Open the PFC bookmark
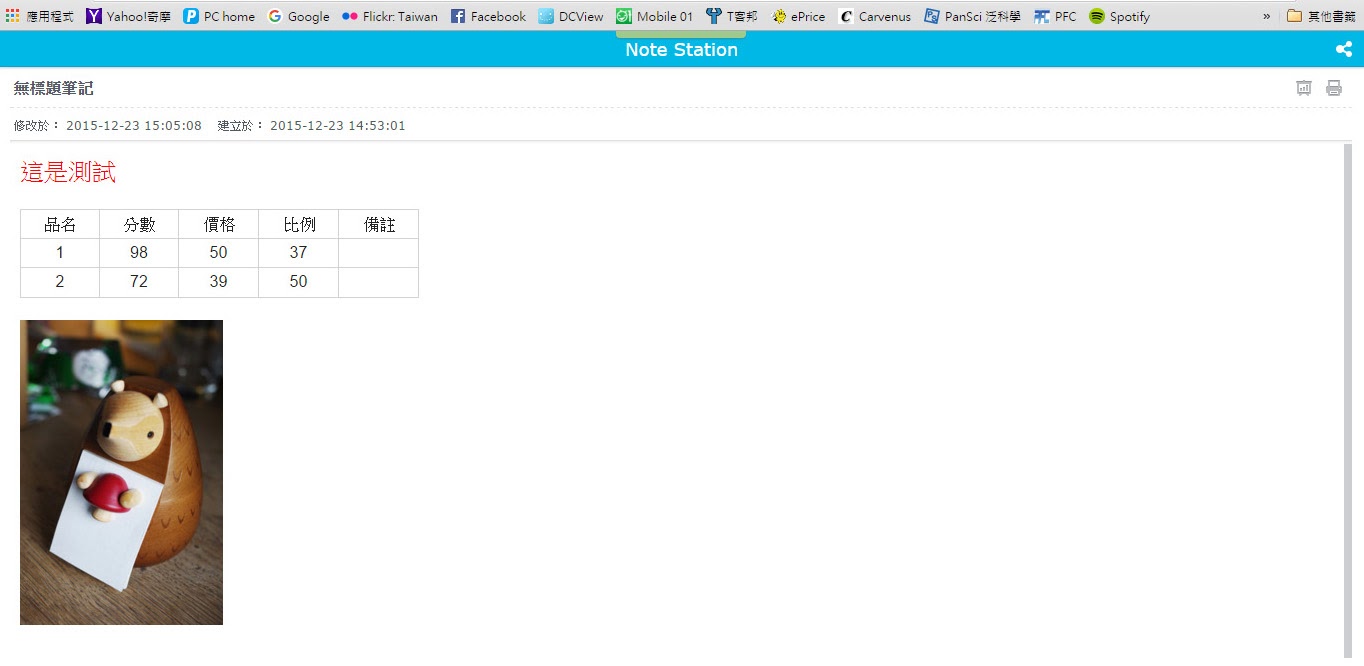The width and height of the screenshot is (1364, 666). coord(1056,16)
